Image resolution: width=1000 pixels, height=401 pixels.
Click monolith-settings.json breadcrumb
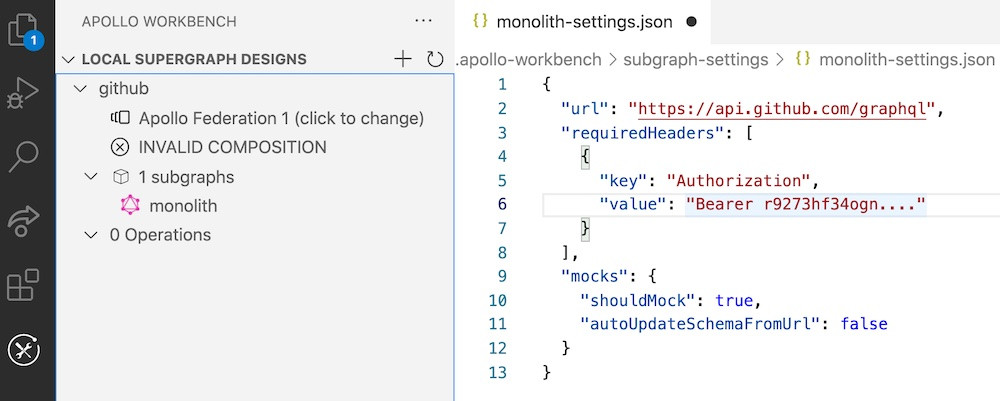point(906,59)
